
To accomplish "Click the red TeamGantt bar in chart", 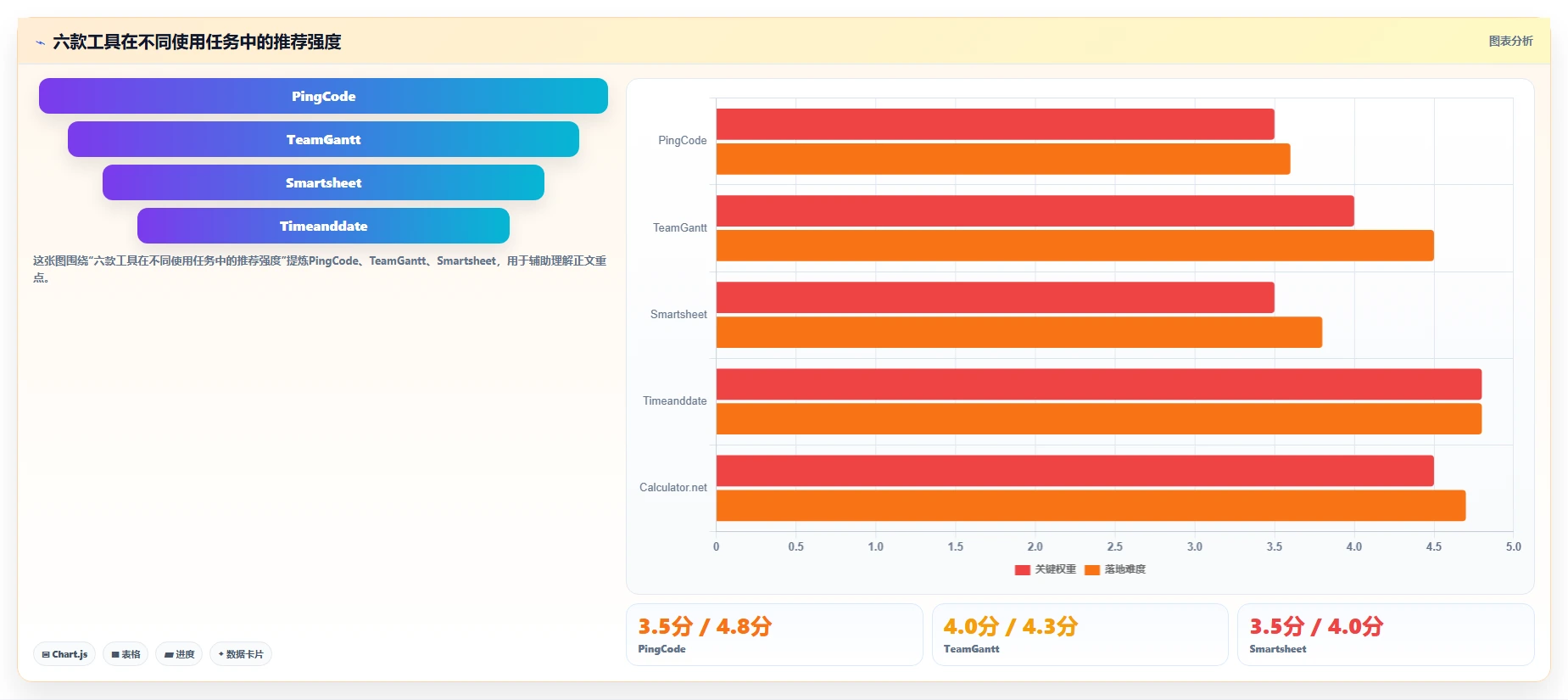I will click(x=1035, y=210).
